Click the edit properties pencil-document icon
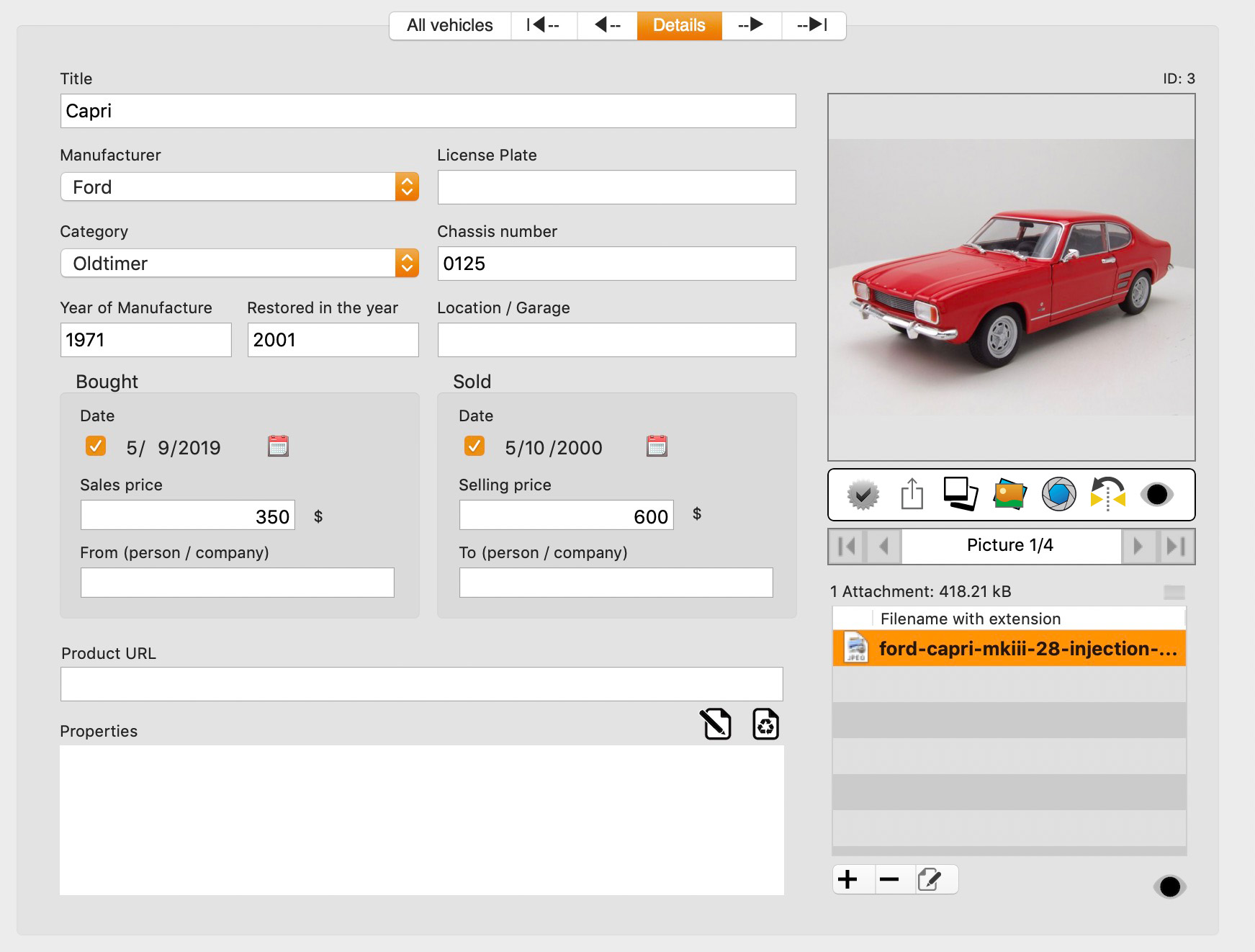 pyautogui.click(x=716, y=724)
